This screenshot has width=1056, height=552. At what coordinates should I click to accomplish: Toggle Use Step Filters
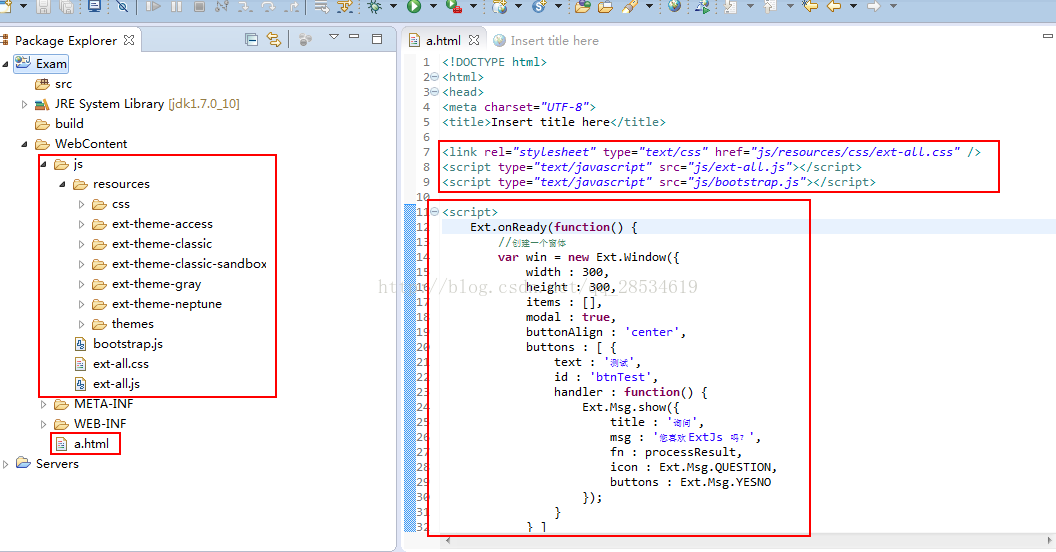coord(345,7)
